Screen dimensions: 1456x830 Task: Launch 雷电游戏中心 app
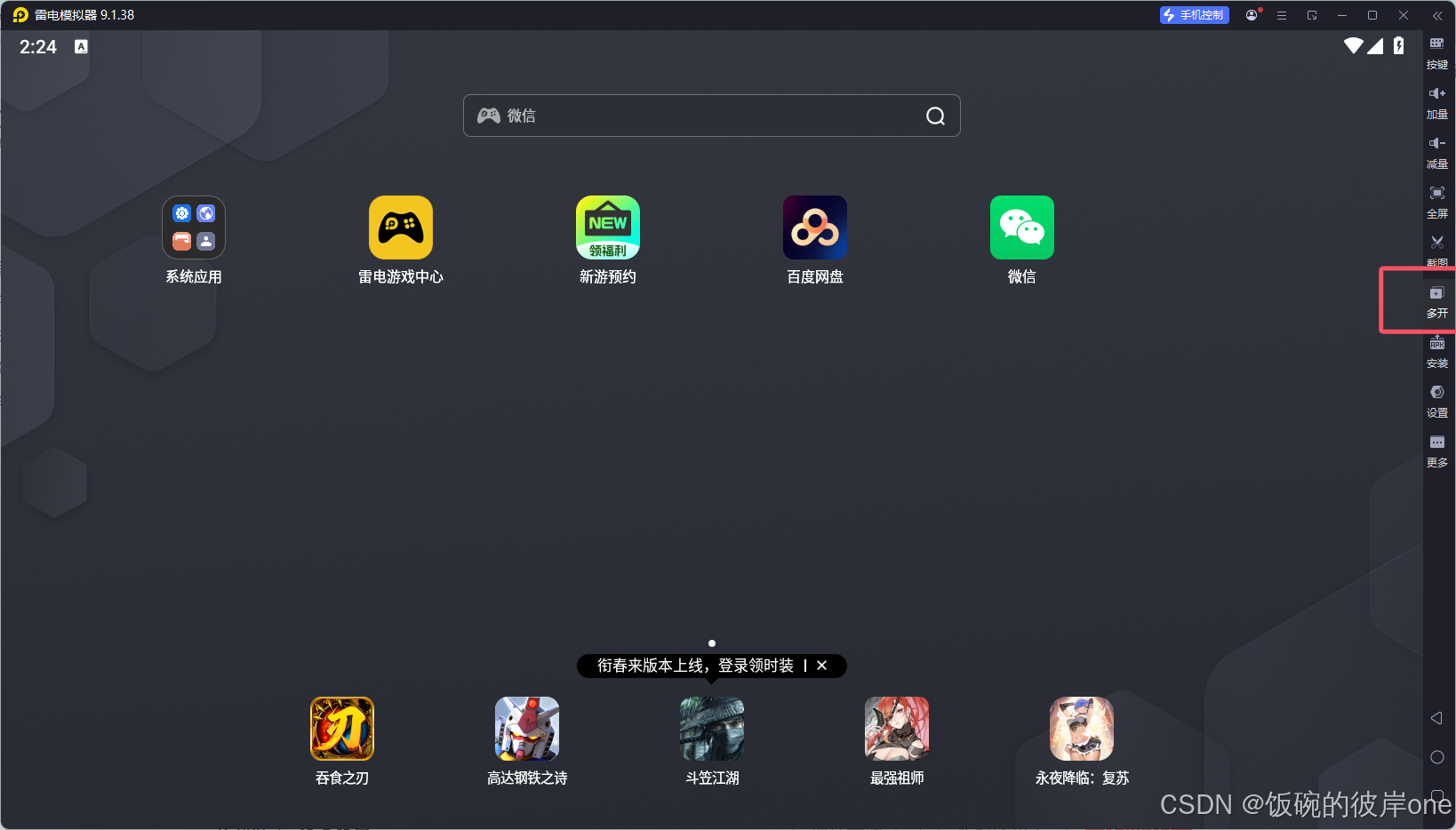(401, 227)
